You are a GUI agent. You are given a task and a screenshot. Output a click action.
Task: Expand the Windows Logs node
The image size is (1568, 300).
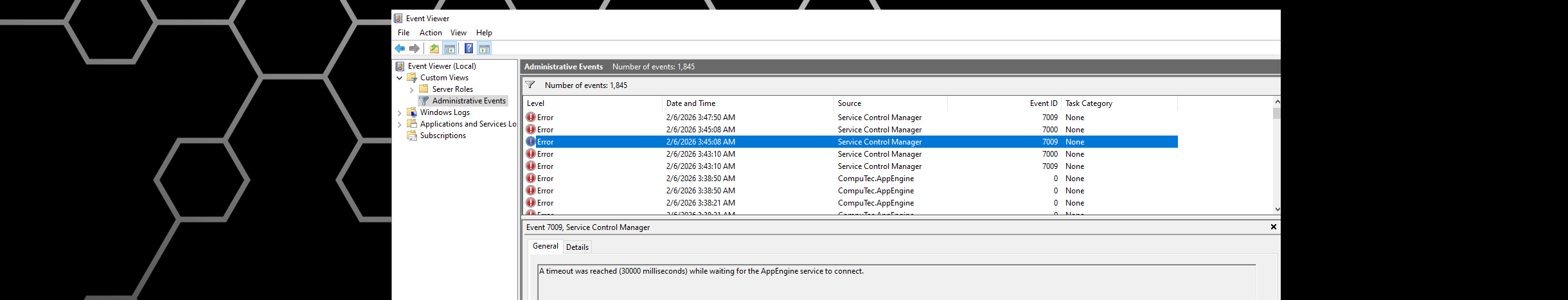[x=400, y=113]
